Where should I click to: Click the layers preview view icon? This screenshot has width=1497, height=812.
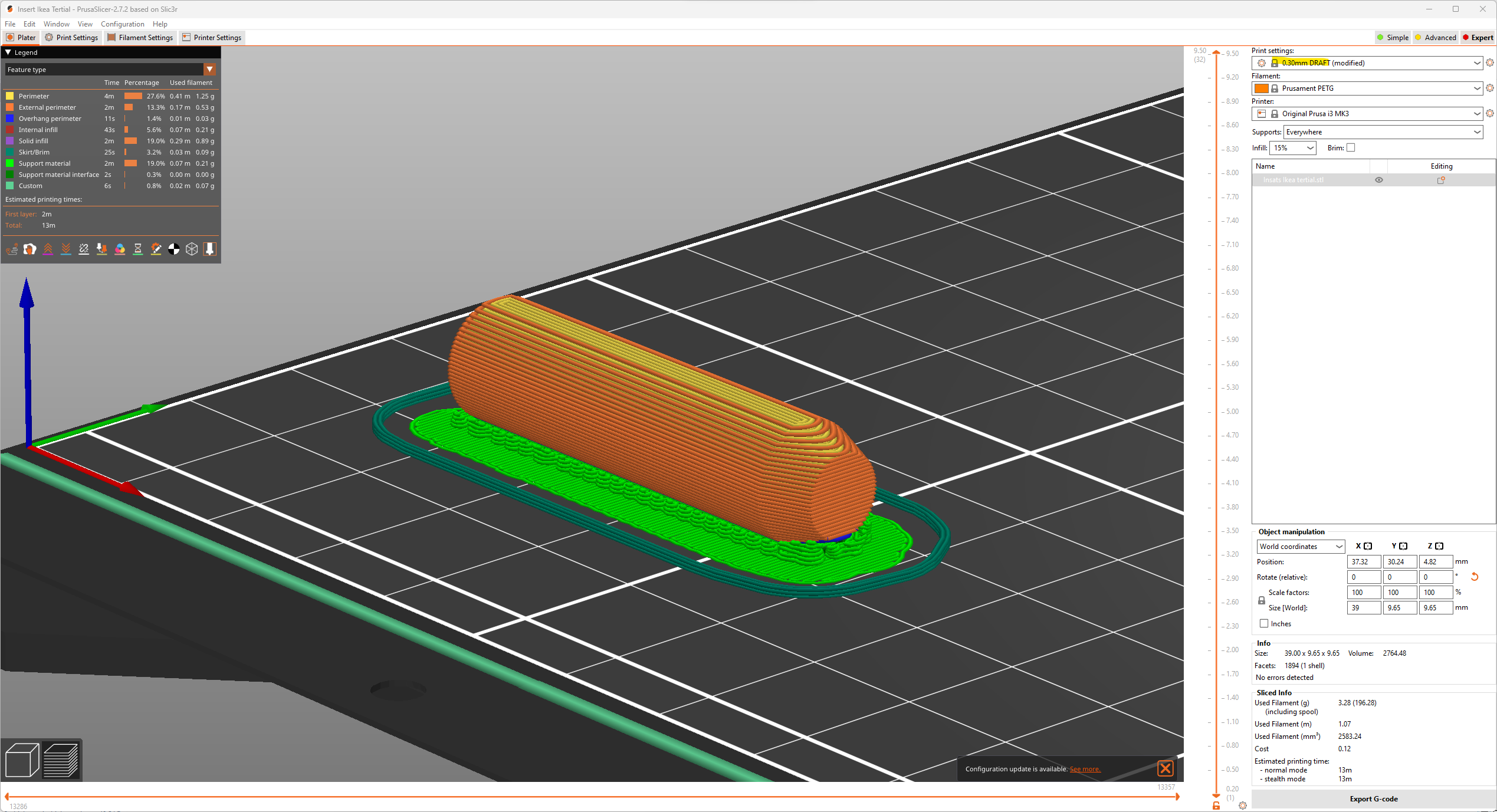click(x=61, y=760)
